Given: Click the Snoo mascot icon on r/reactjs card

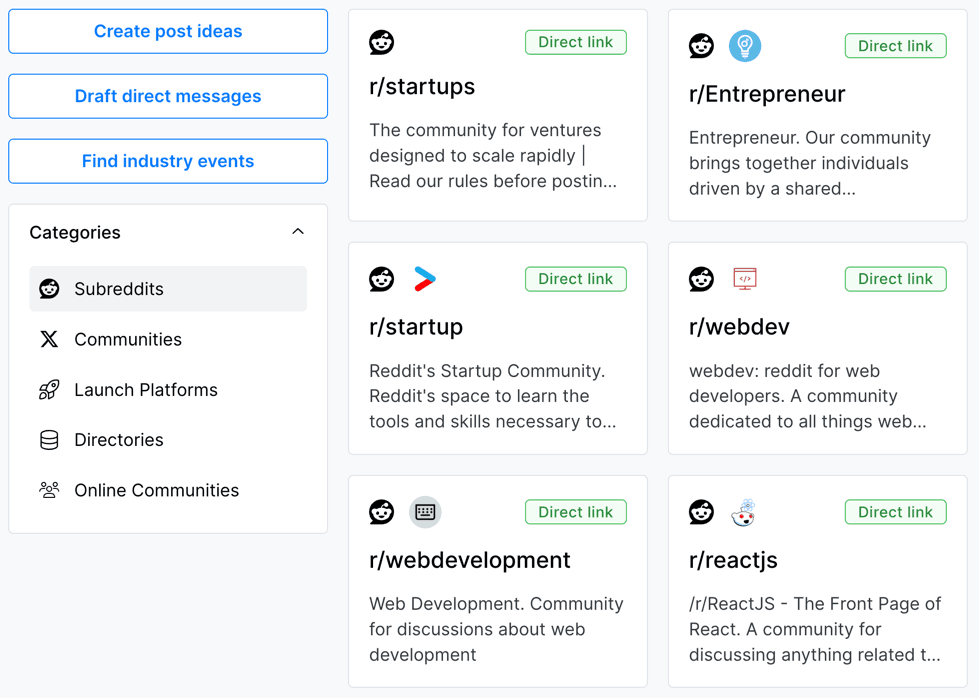Looking at the screenshot, I should (743, 513).
